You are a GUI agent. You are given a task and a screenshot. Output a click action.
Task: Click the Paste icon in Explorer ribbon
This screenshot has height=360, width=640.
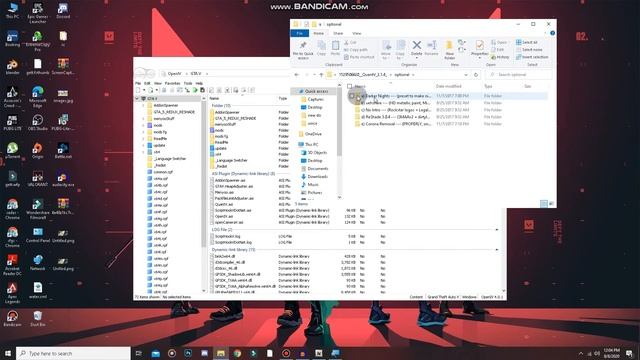coord(335,48)
